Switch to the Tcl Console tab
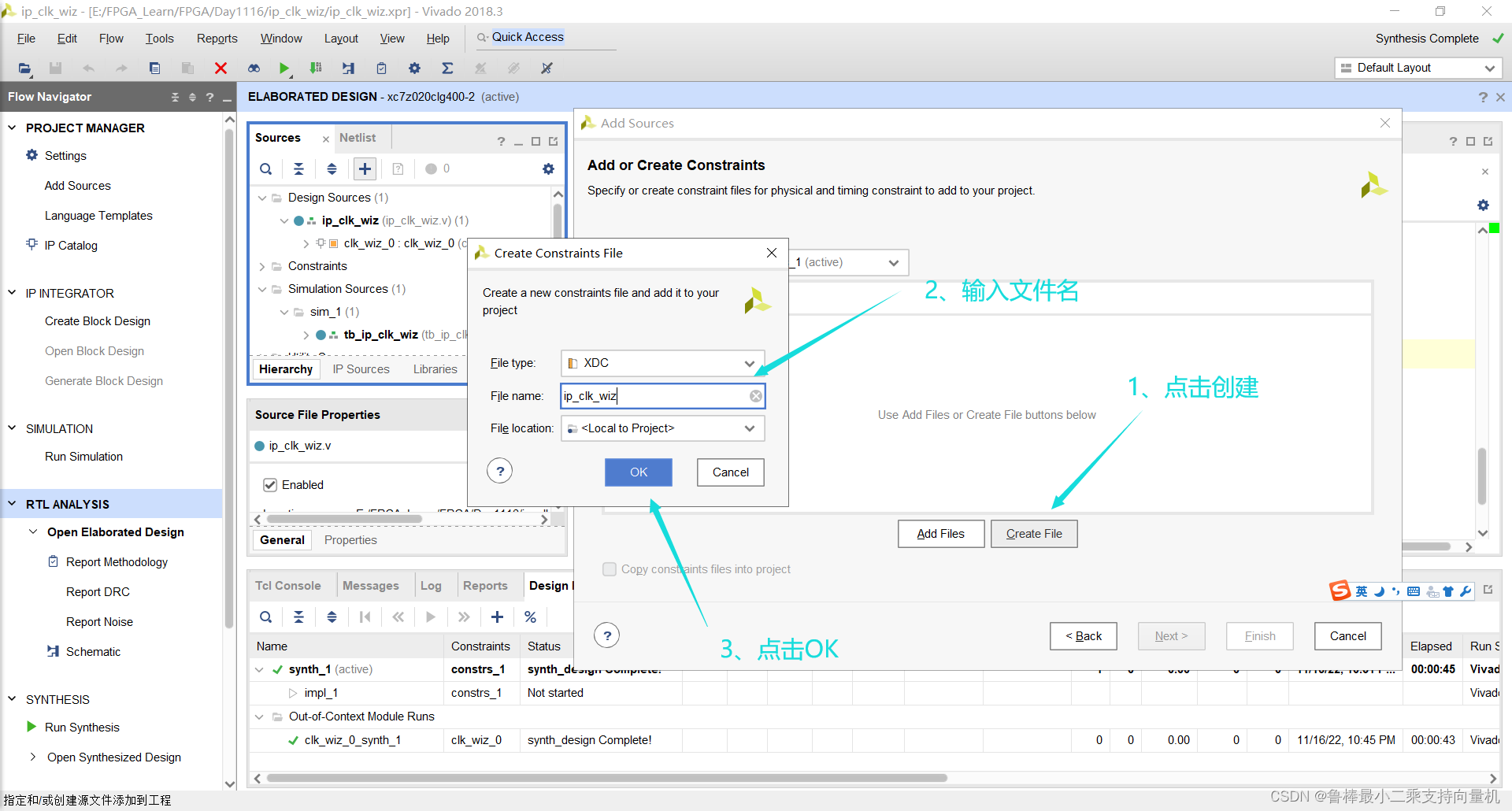Screen dimensions: 1512x811 click(287, 586)
